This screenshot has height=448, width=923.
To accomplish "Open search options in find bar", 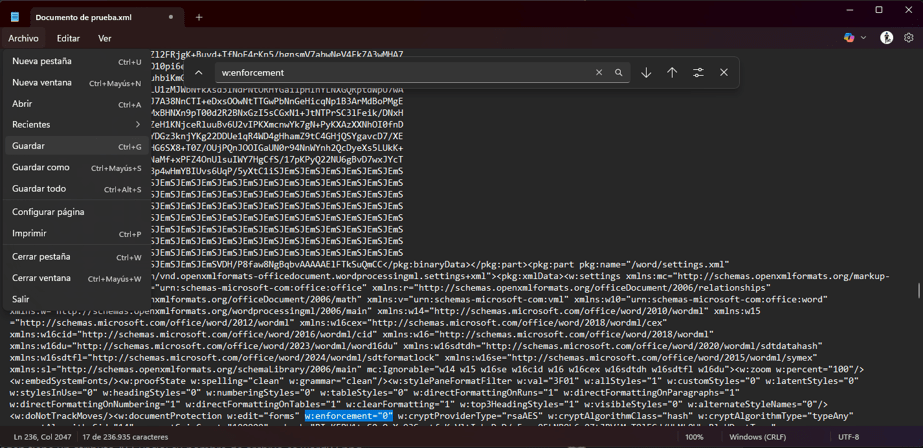I will (698, 73).
